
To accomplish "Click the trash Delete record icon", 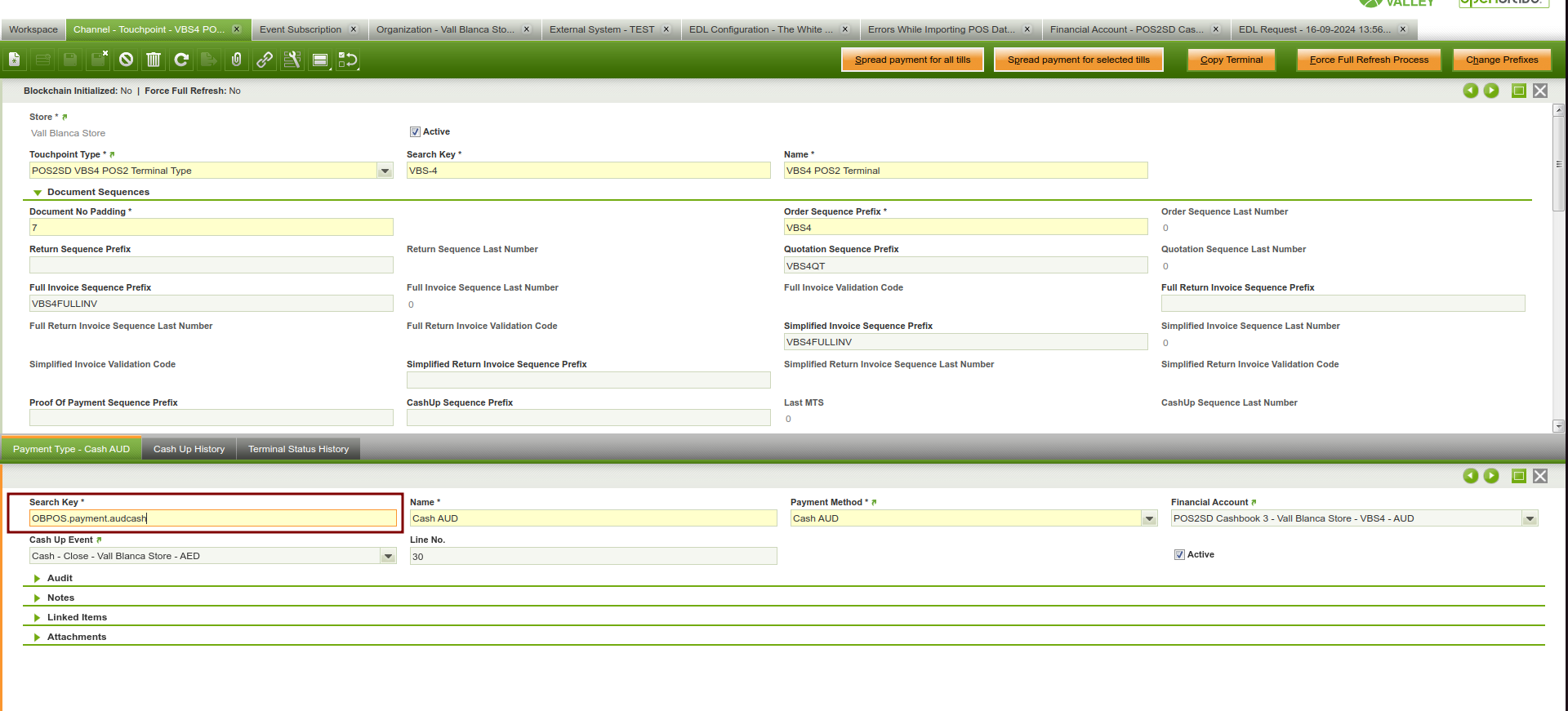I will pyautogui.click(x=154, y=60).
